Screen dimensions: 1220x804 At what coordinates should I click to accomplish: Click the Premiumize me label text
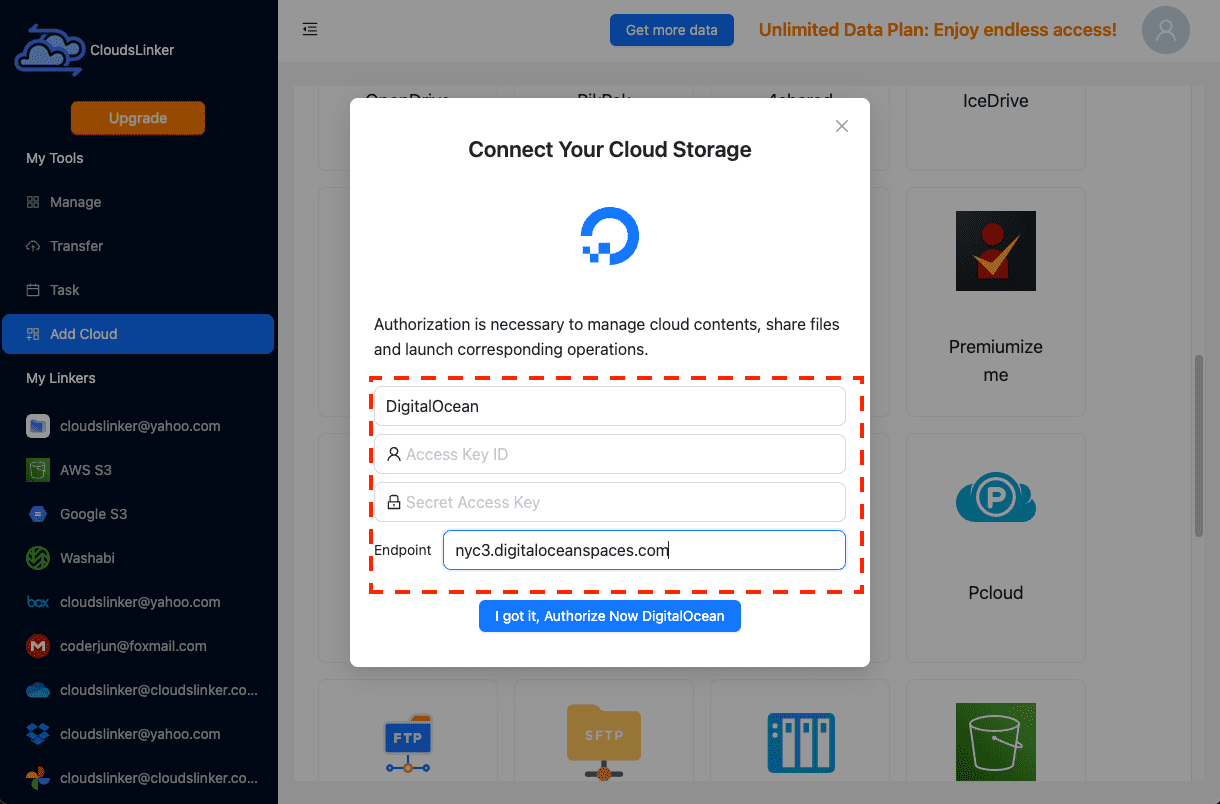pyautogui.click(x=996, y=361)
